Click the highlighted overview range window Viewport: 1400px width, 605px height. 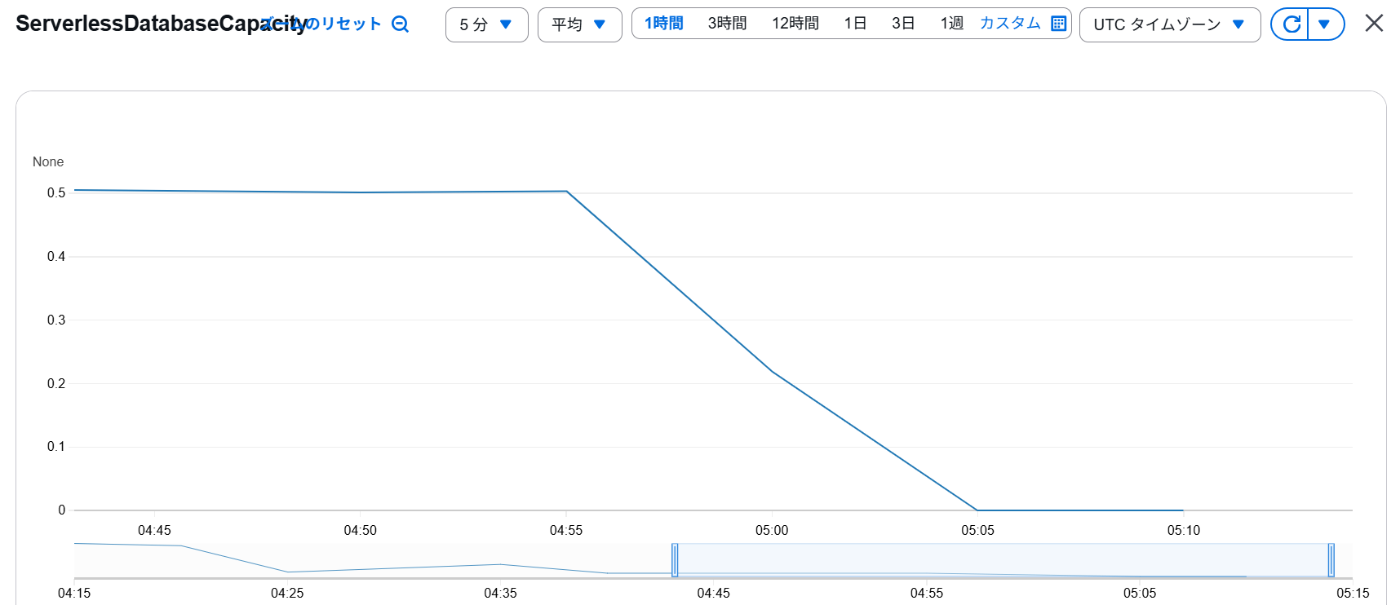coord(1003,560)
